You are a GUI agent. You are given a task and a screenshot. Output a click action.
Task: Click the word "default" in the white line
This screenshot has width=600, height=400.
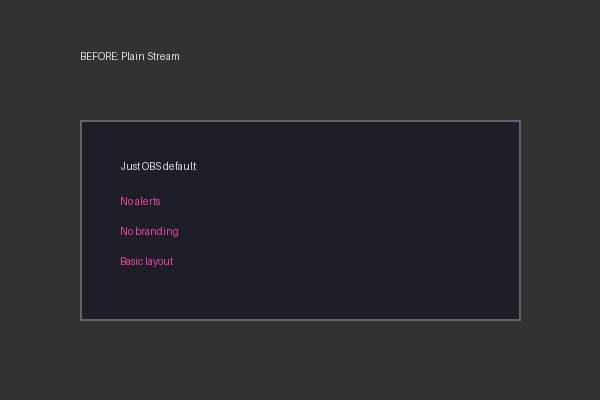[x=179, y=166]
